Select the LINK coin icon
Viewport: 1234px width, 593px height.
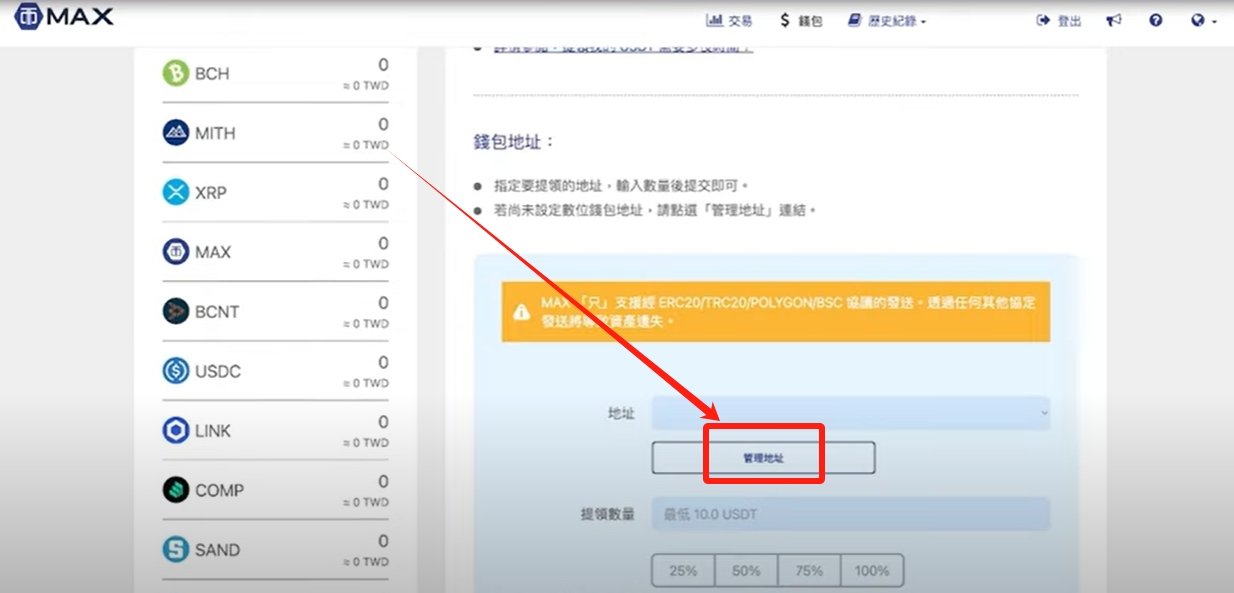click(x=176, y=431)
